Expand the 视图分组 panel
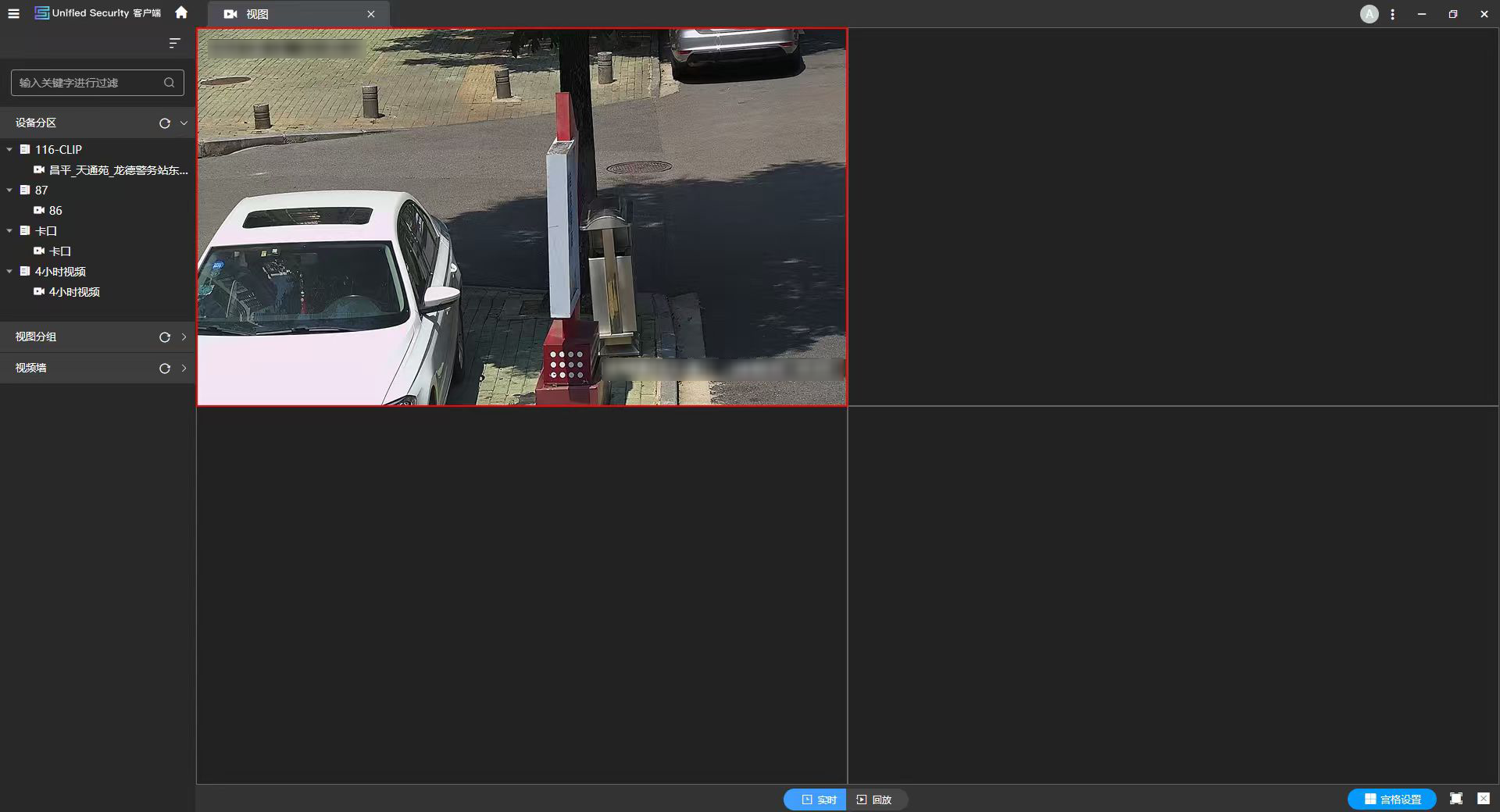The image size is (1500, 812). [184, 337]
